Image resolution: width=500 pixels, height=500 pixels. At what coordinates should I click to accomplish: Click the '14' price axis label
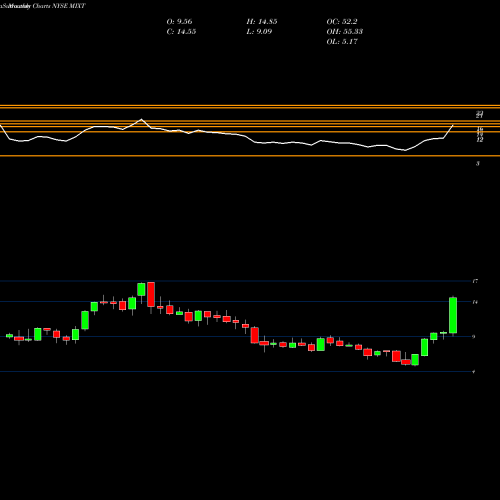point(475,302)
